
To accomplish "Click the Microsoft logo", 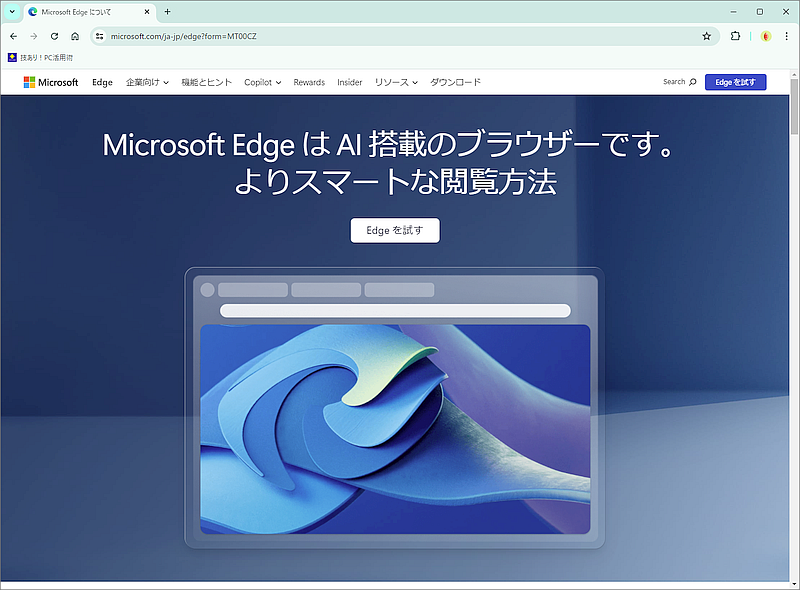I will click(x=51, y=82).
